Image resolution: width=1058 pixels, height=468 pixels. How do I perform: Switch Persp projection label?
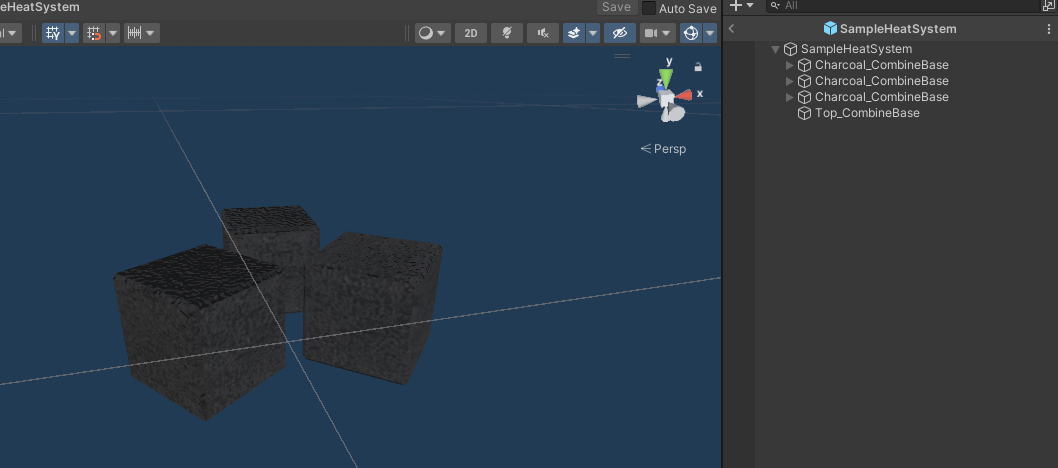663,149
